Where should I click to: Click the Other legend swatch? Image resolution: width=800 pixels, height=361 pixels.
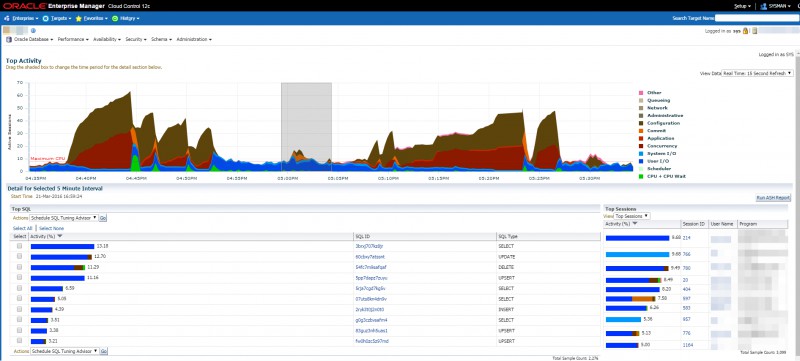pos(640,93)
